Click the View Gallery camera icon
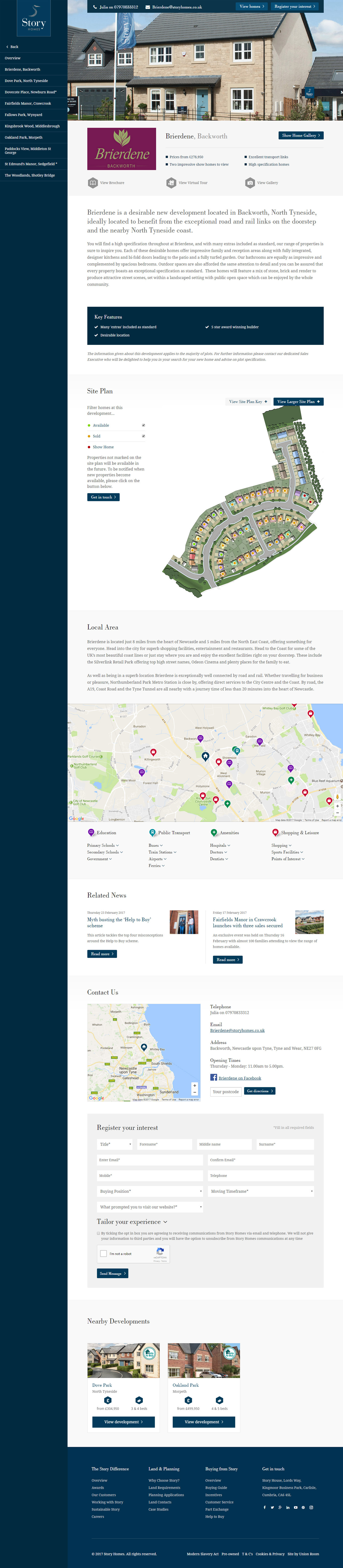The image size is (343, 1568). click(250, 183)
